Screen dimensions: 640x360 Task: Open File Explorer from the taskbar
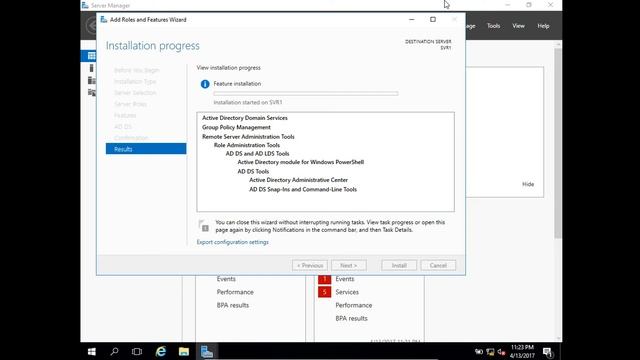[x=184, y=351]
